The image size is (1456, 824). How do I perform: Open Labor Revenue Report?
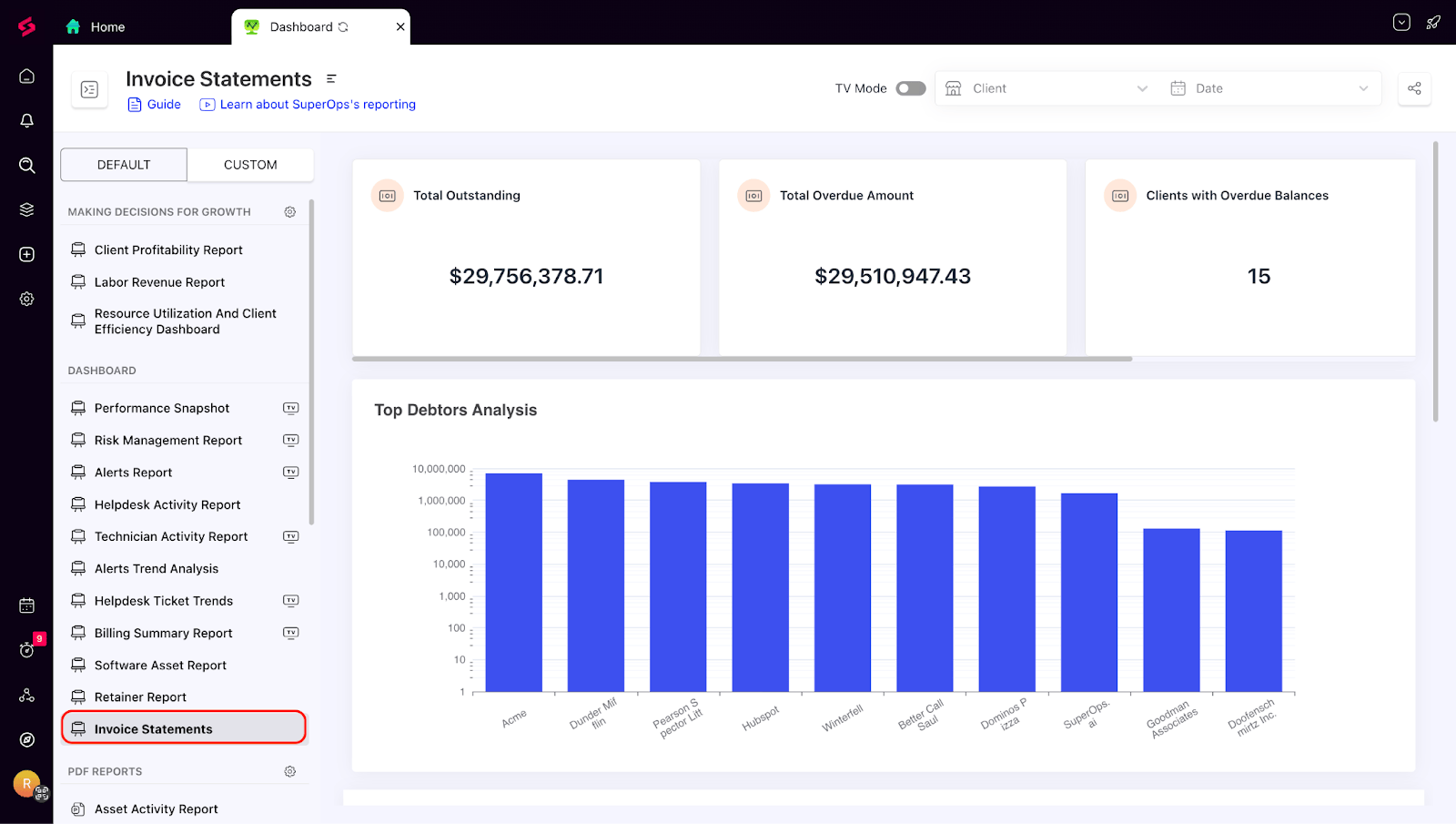(159, 282)
